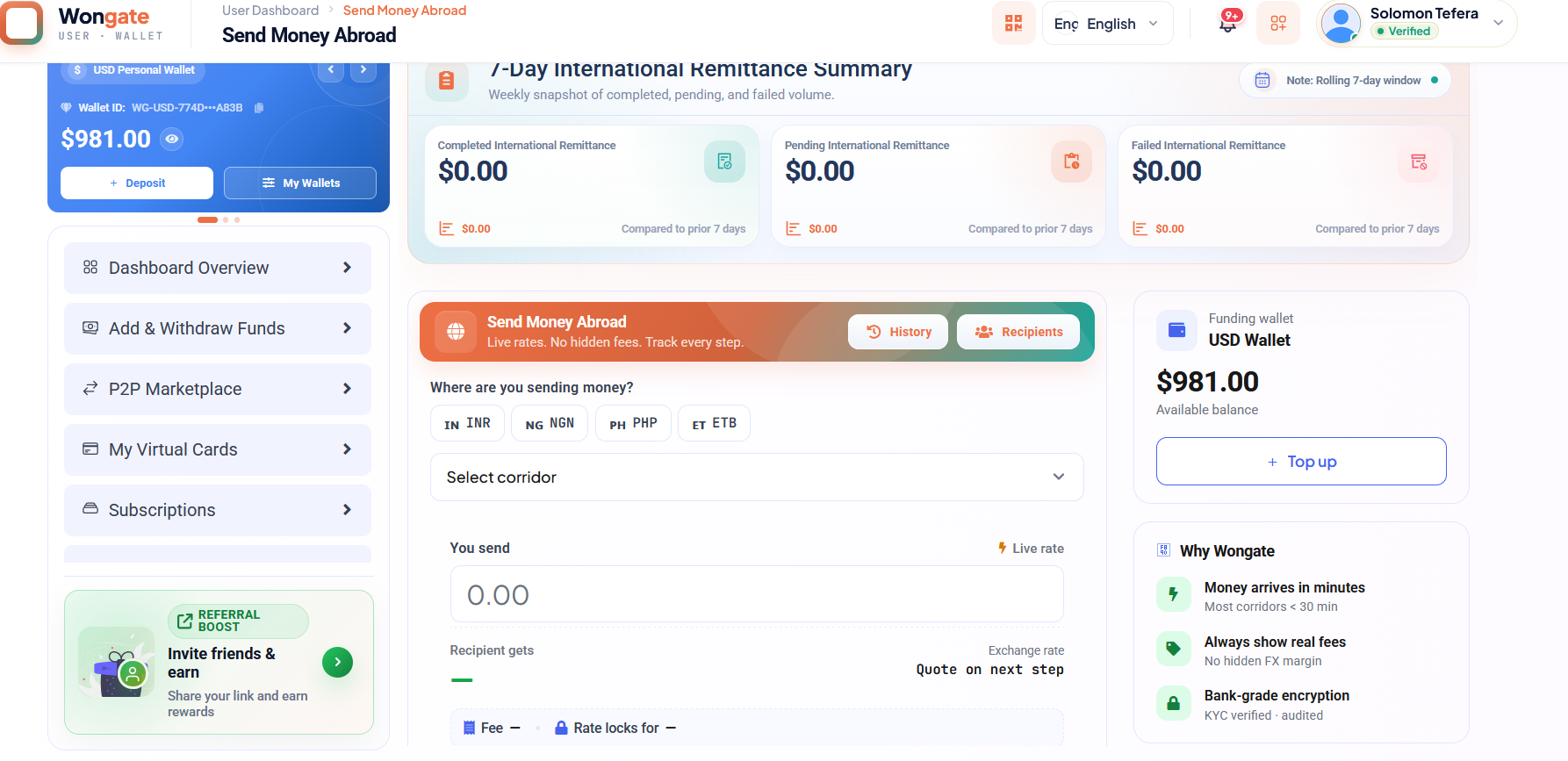Open the English language dropdown

pyautogui.click(x=1107, y=24)
